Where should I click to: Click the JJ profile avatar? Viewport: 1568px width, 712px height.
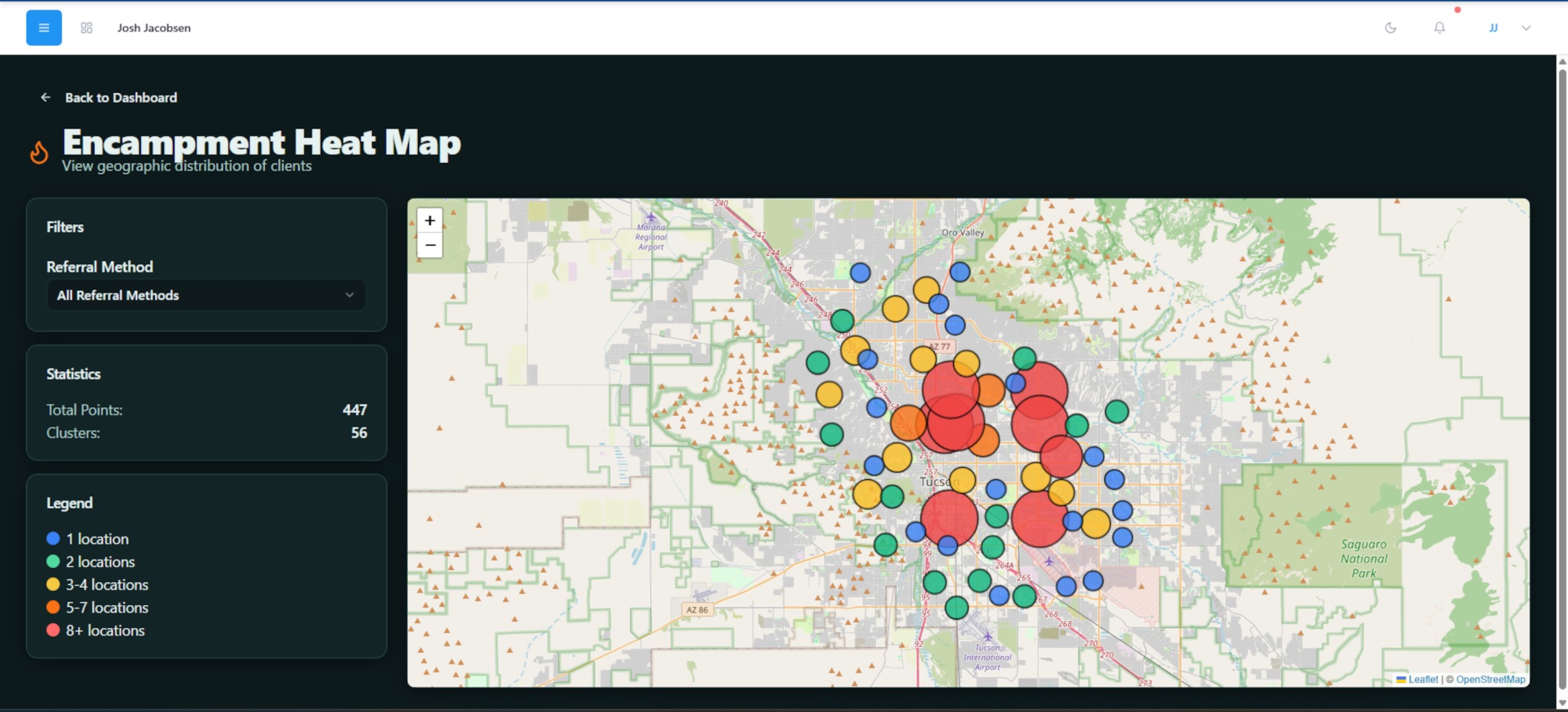tap(1492, 27)
